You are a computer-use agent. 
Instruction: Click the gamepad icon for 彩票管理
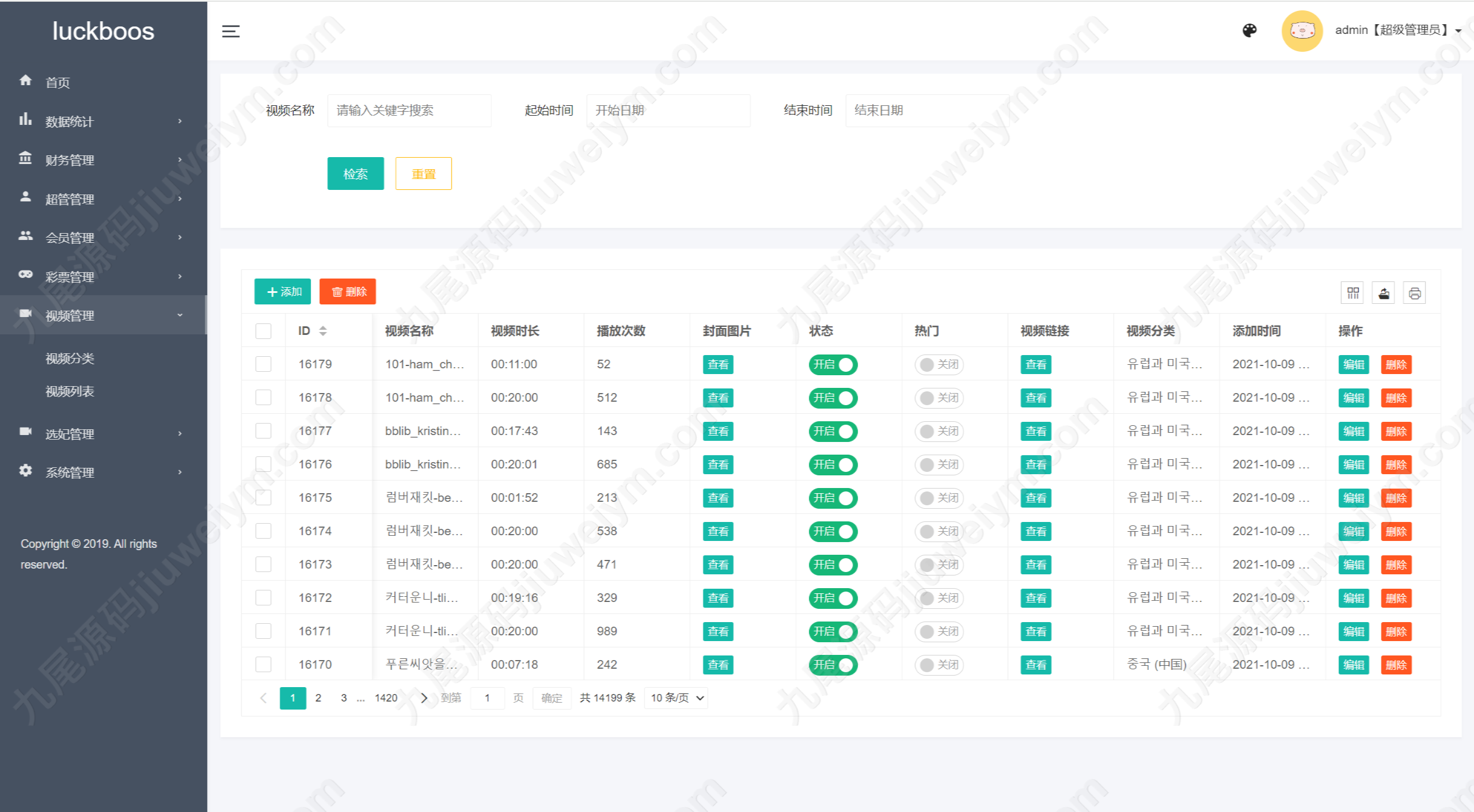click(25, 275)
